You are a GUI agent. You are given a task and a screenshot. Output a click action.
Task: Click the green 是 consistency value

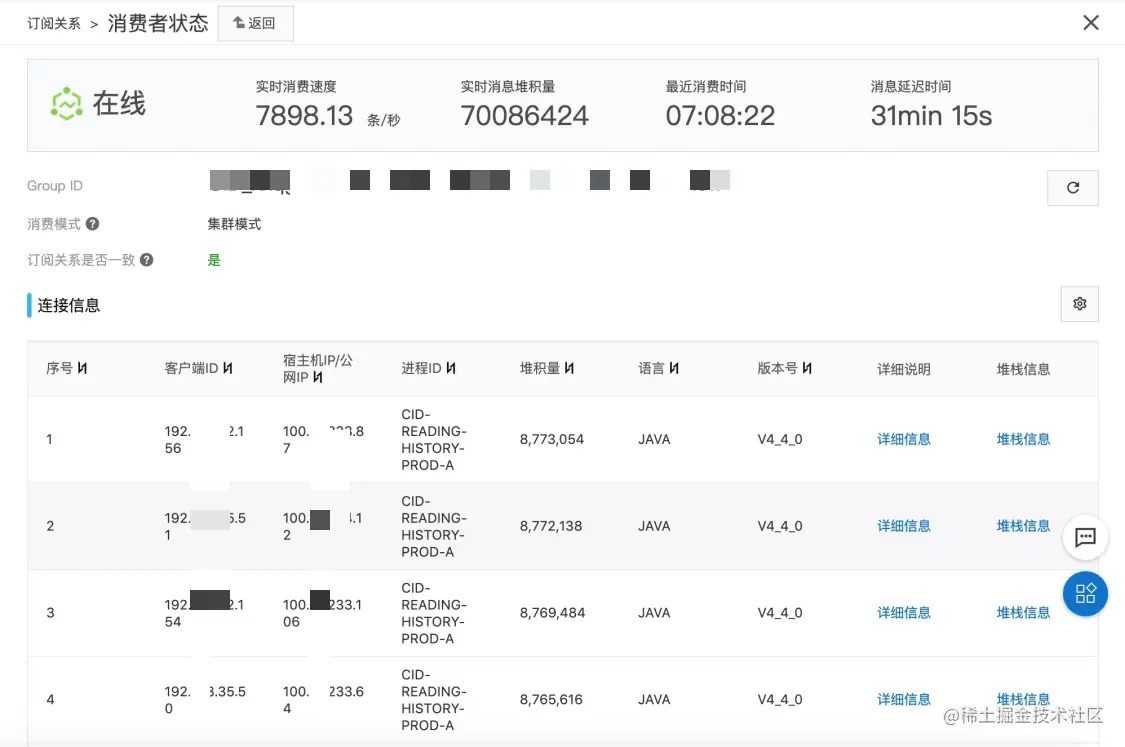pos(214,260)
